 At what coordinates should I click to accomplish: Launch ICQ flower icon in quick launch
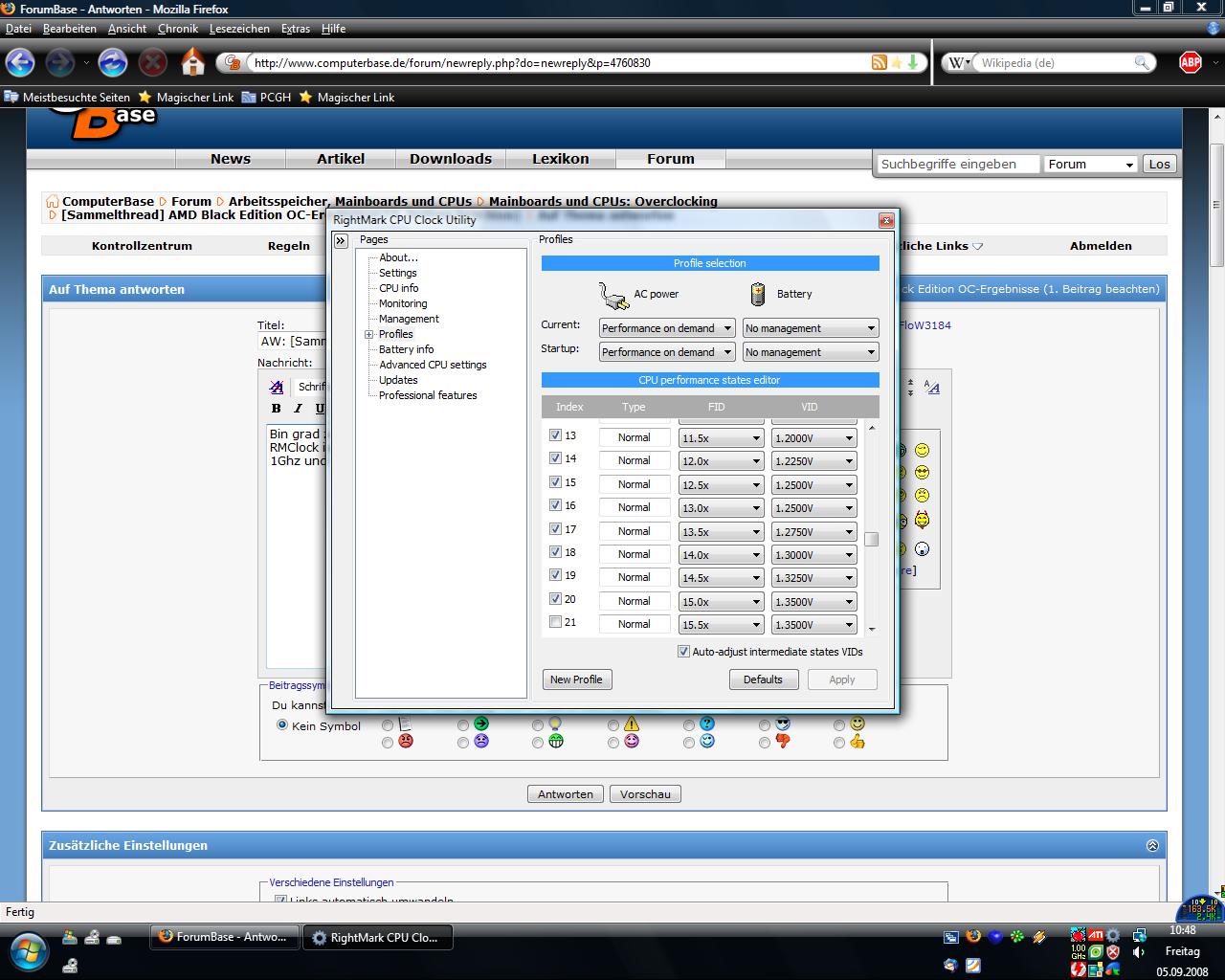click(1017, 936)
